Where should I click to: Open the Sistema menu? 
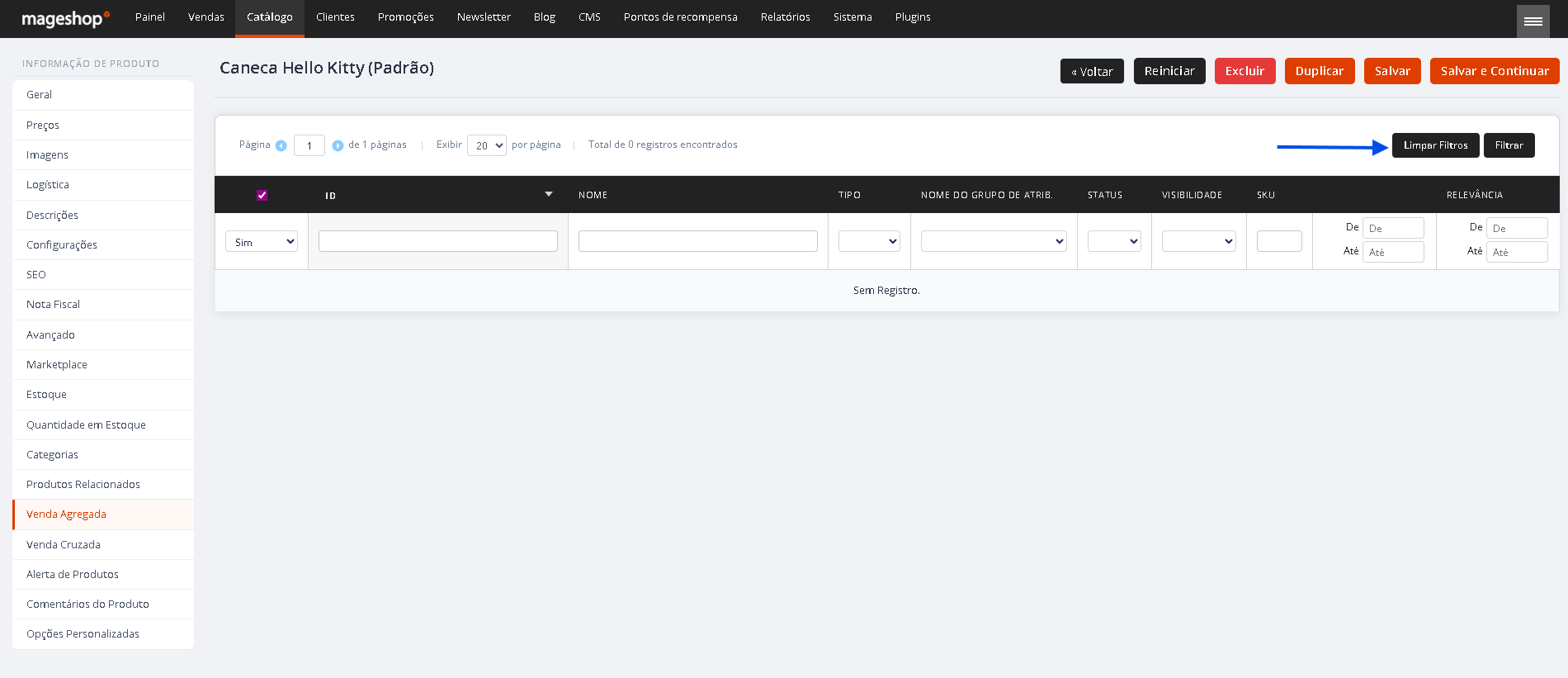pos(852,17)
